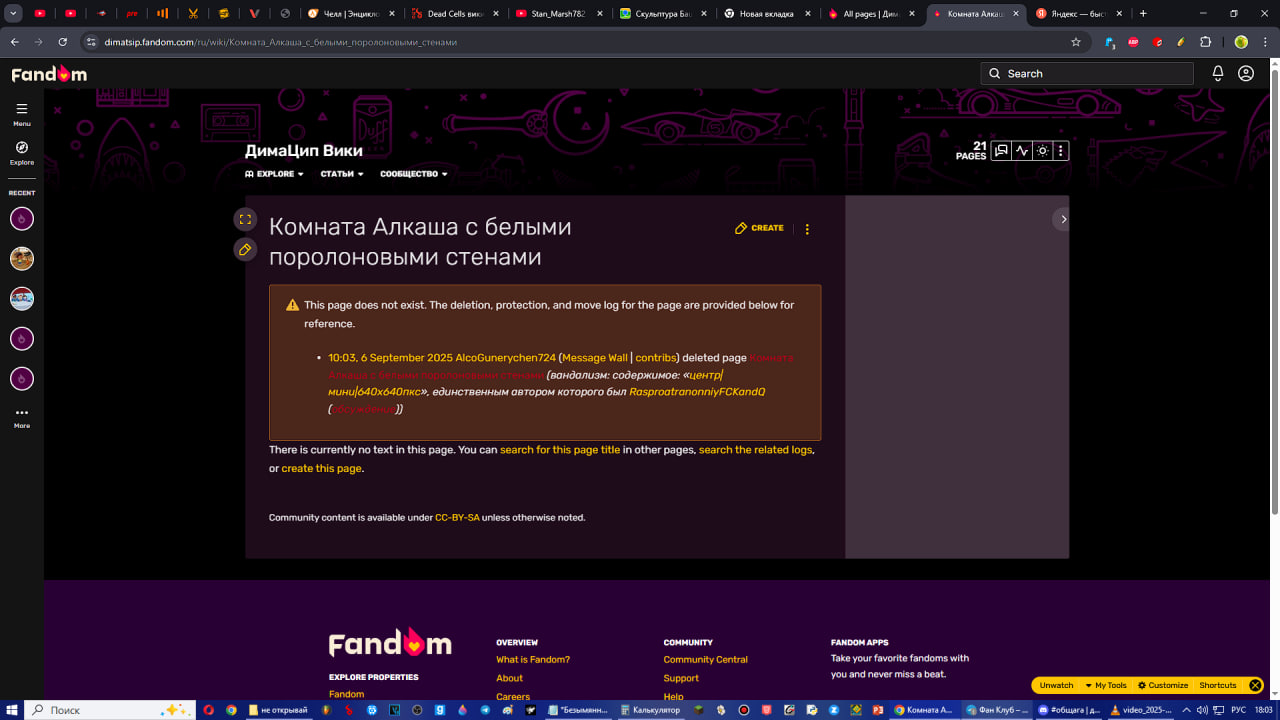Open the Fandom Menu hamburger icon
Image resolution: width=1280 pixels, height=720 pixels.
[22, 109]
